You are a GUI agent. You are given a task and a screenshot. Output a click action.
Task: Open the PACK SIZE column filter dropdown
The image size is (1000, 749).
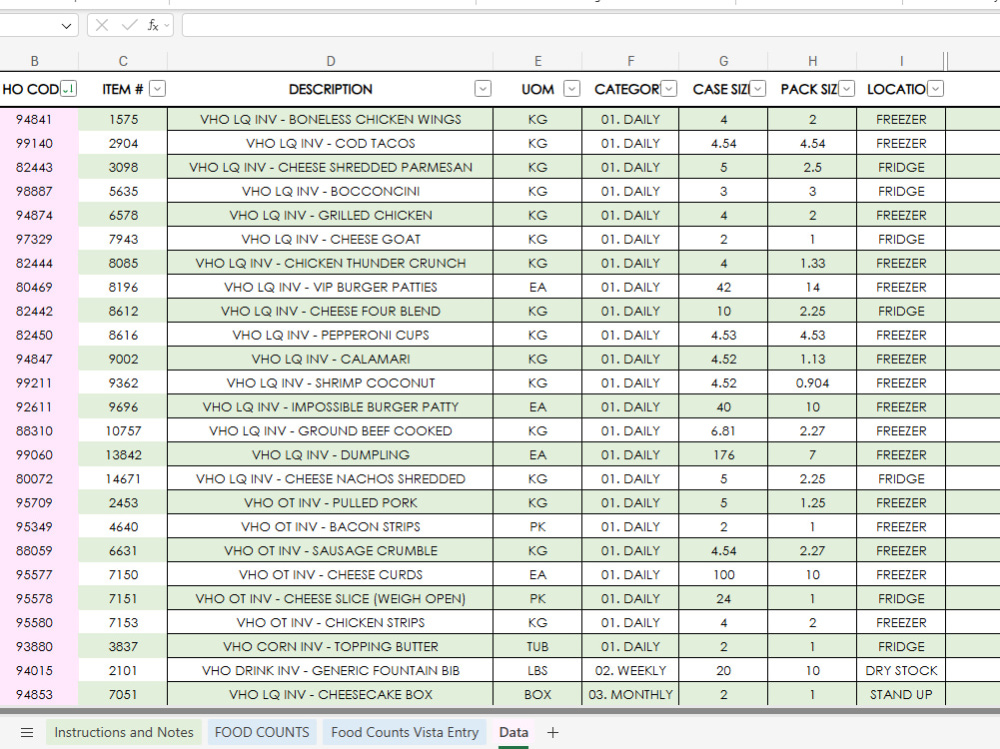846,89
